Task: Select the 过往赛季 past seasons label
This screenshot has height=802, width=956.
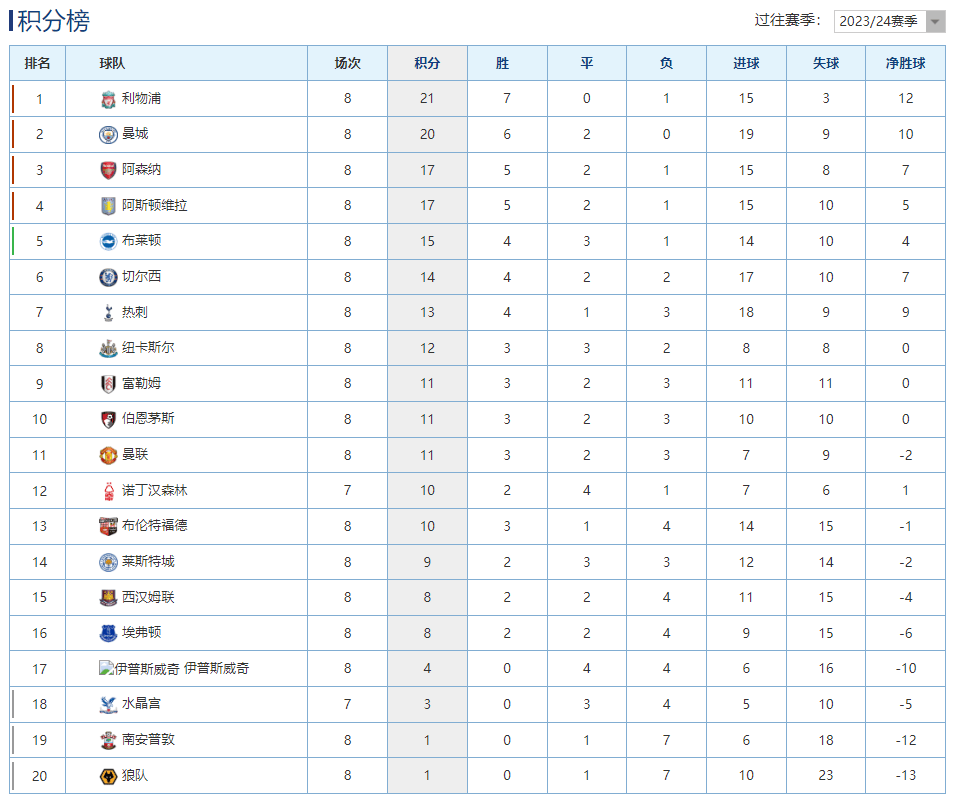Action: tap(788, 20)
